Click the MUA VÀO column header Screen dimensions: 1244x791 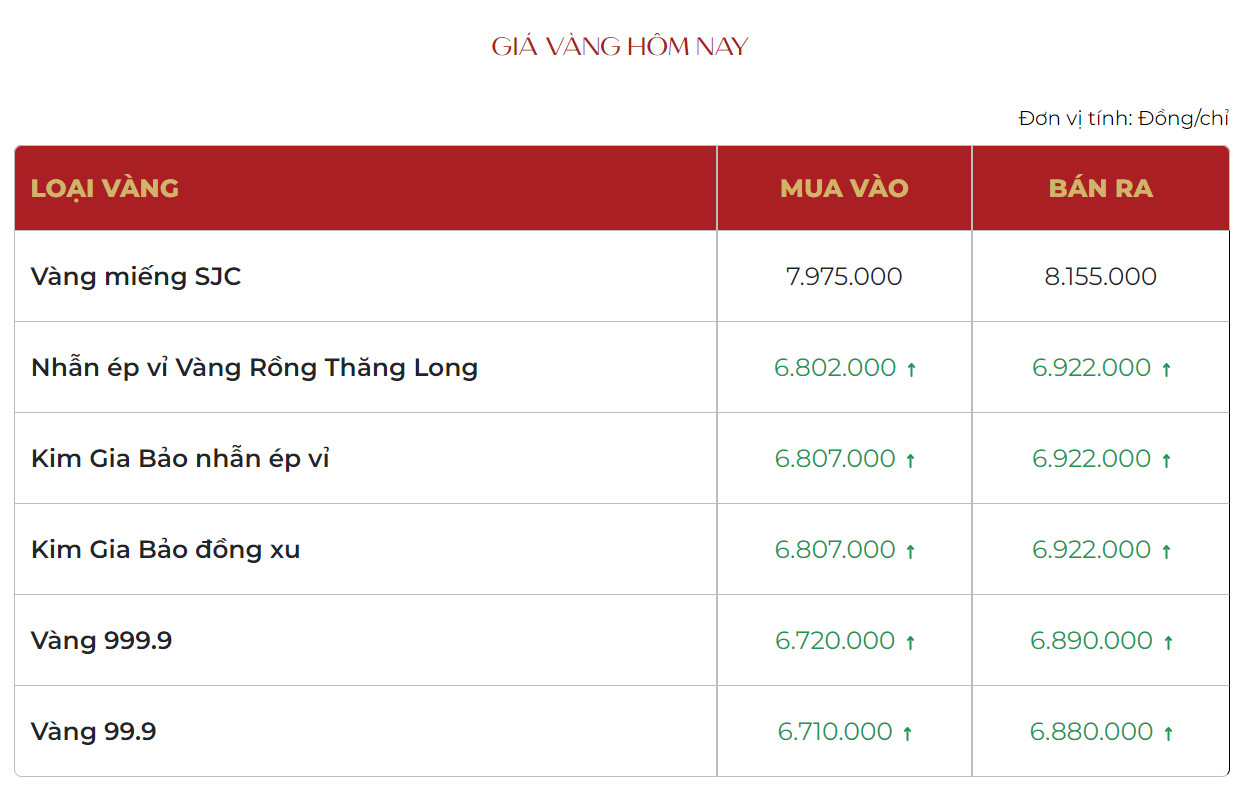pos(844,188)
